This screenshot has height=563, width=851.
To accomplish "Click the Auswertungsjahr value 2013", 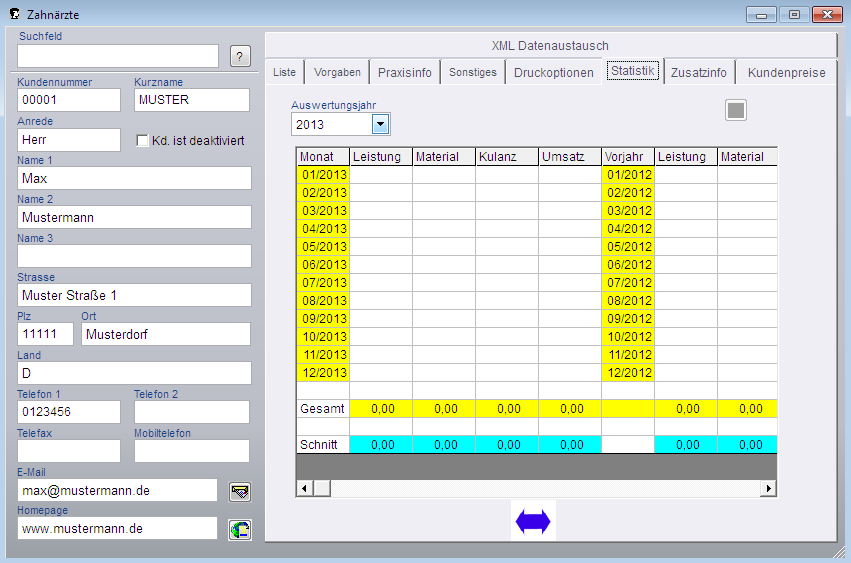I will 332,124.
